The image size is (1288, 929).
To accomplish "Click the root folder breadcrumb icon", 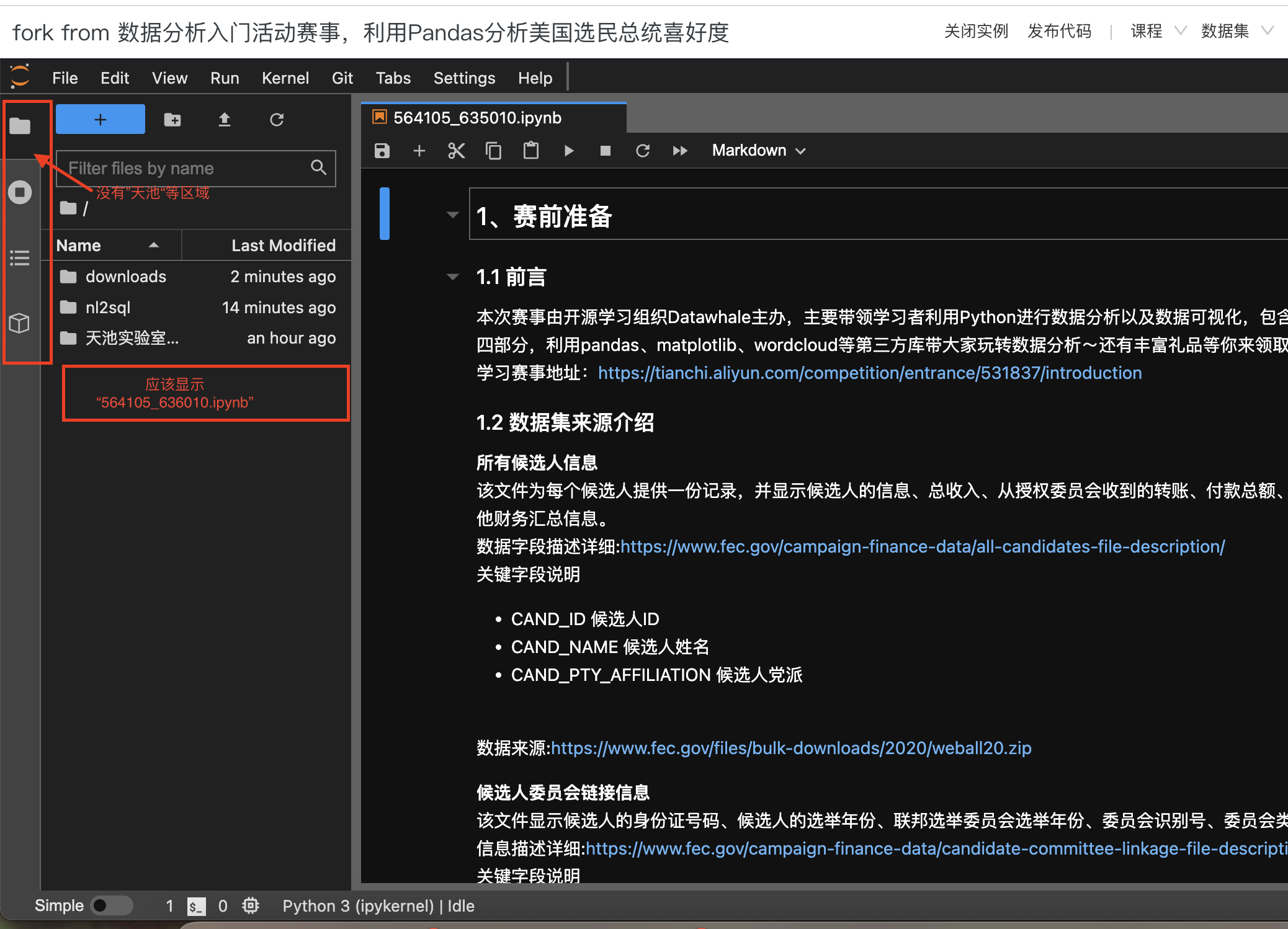I will coord(68,208).
